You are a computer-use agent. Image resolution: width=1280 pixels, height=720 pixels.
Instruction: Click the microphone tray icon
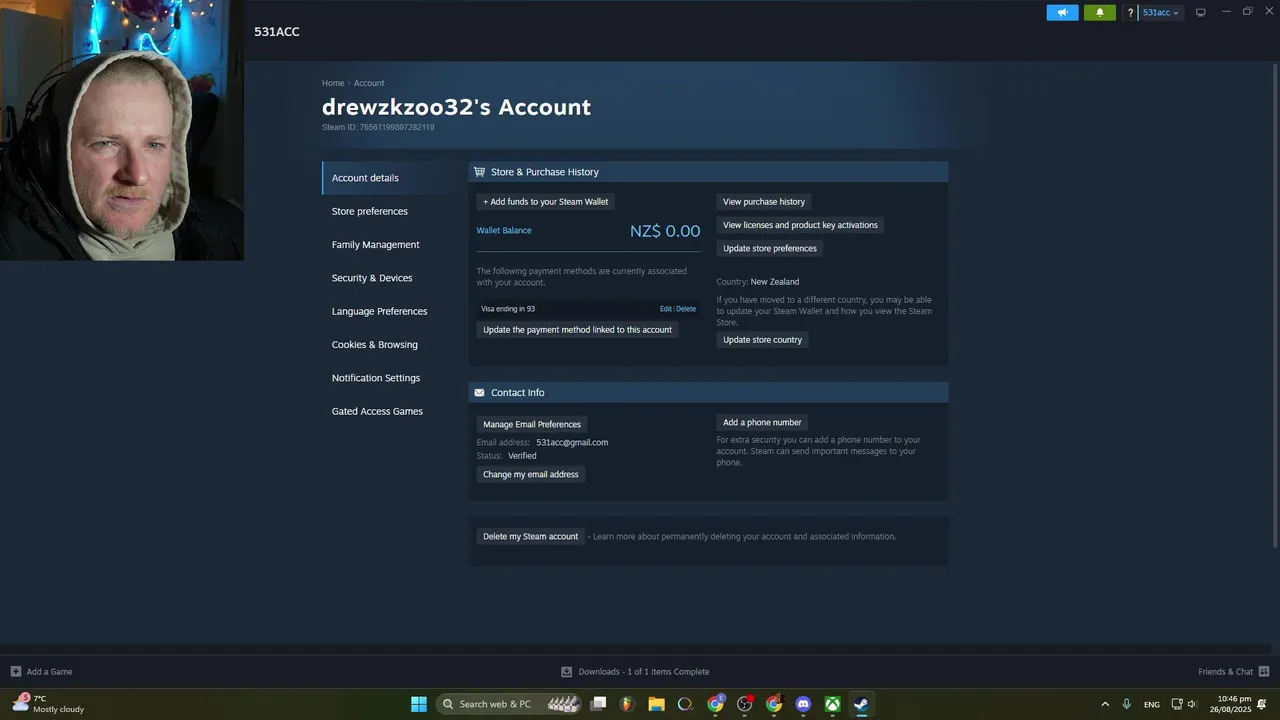coord(1127,704)
